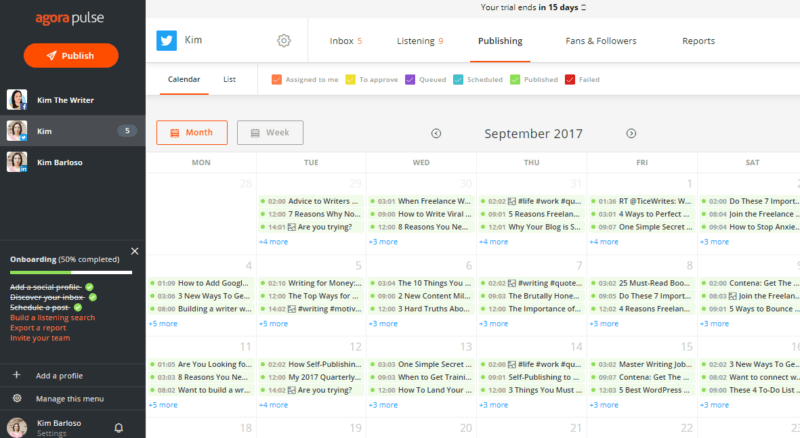Click Export a report link
The height and width of the screenshot is (438, 800).
[38, 328]
